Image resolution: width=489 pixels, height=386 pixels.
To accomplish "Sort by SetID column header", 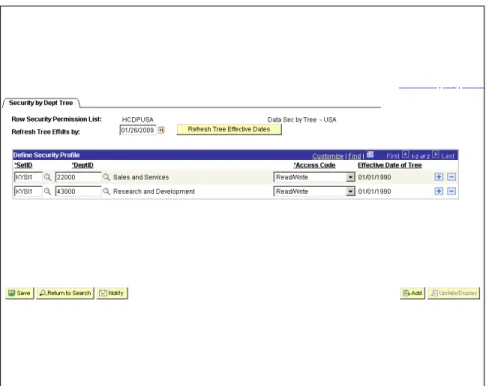I will [x=23, y=165].
